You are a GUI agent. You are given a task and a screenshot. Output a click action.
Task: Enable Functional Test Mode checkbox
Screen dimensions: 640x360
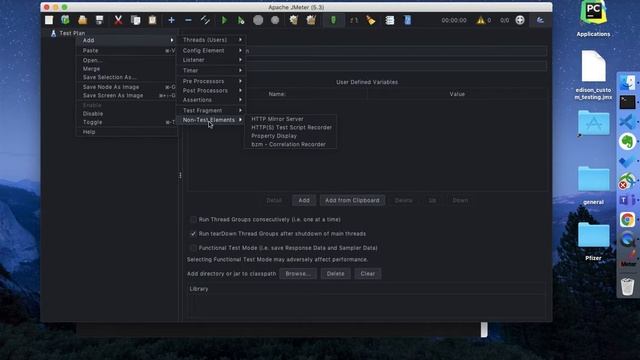coord(193,248)
